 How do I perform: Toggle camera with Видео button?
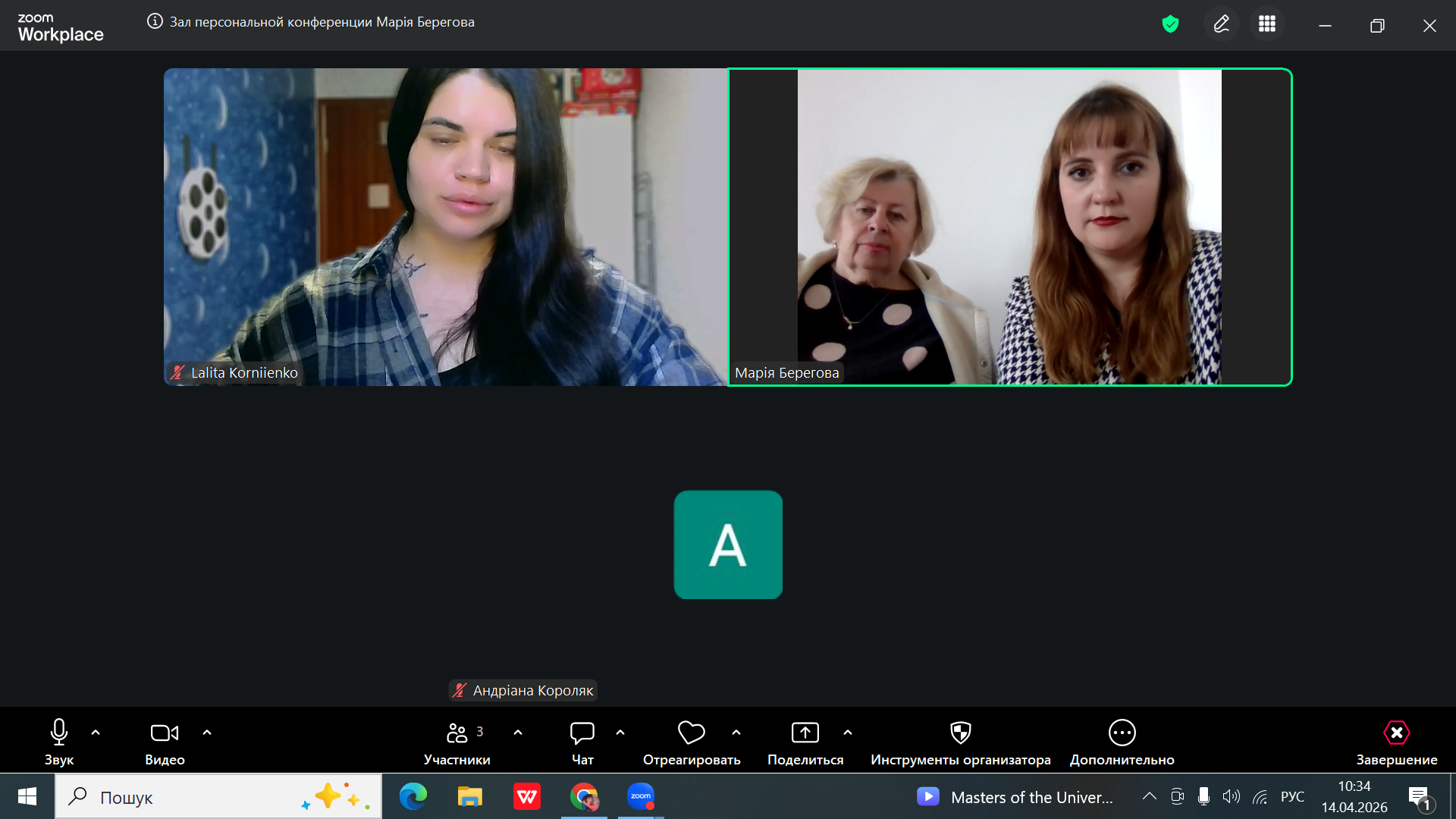[x=165, y=733]
